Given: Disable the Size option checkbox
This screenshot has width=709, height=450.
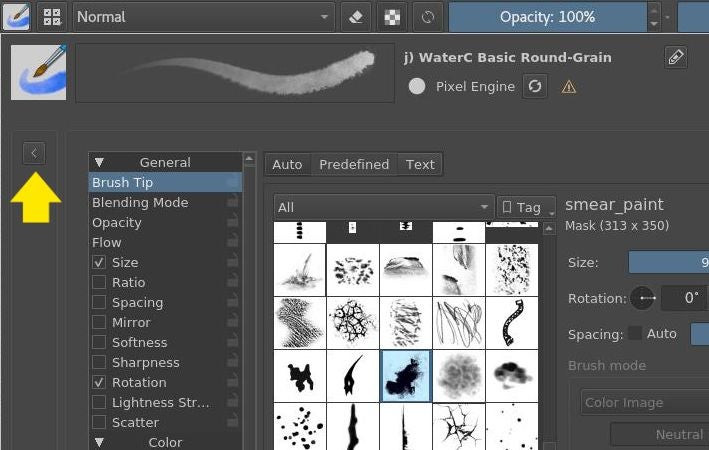Looking at the screenshot, I should point(99,262).
